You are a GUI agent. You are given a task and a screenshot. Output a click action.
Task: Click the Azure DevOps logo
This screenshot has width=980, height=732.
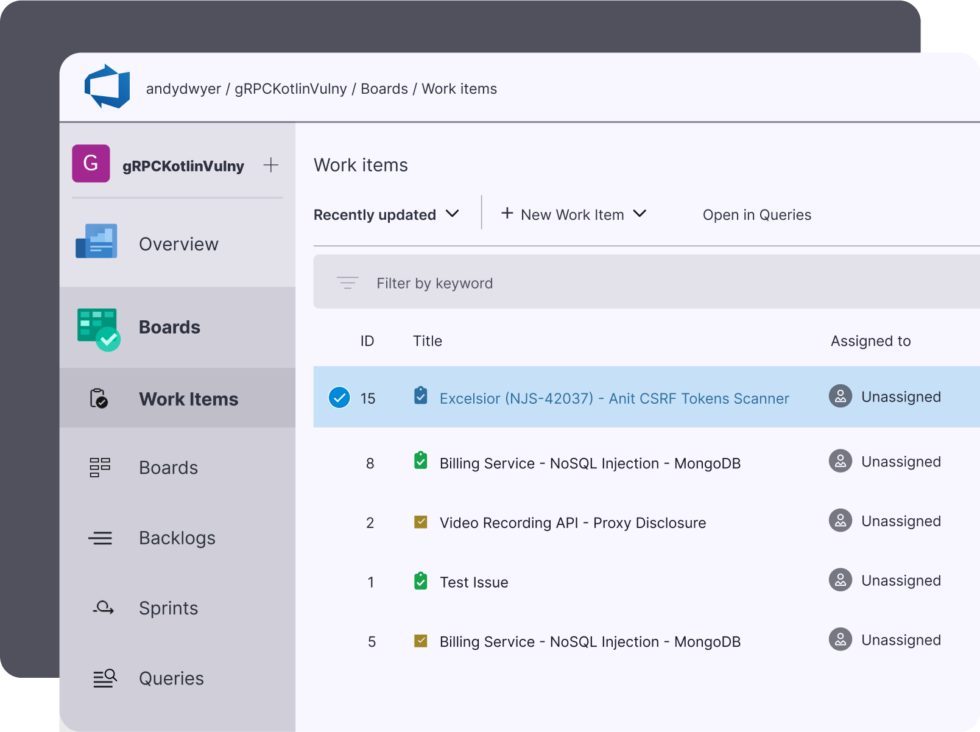(109, 87)
